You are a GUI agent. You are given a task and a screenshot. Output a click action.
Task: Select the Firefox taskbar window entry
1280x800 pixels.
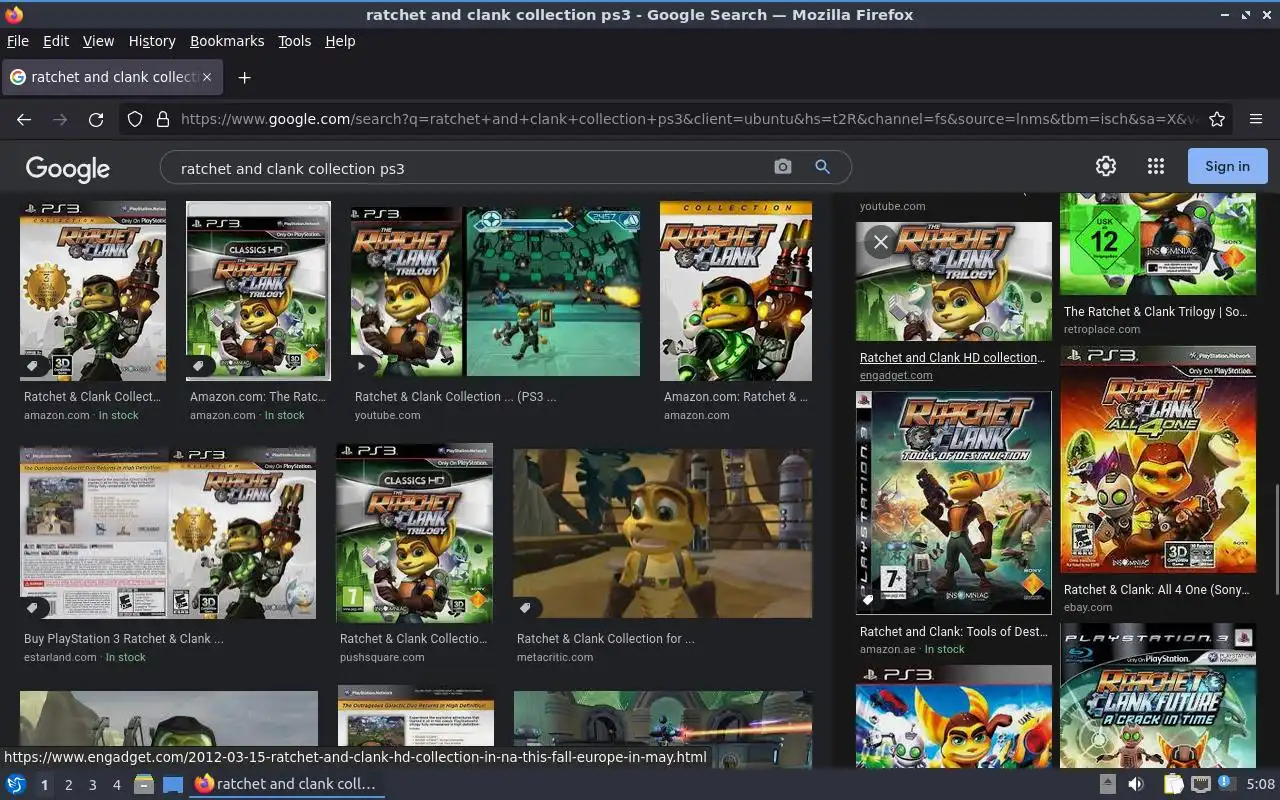tap(286, 784)
